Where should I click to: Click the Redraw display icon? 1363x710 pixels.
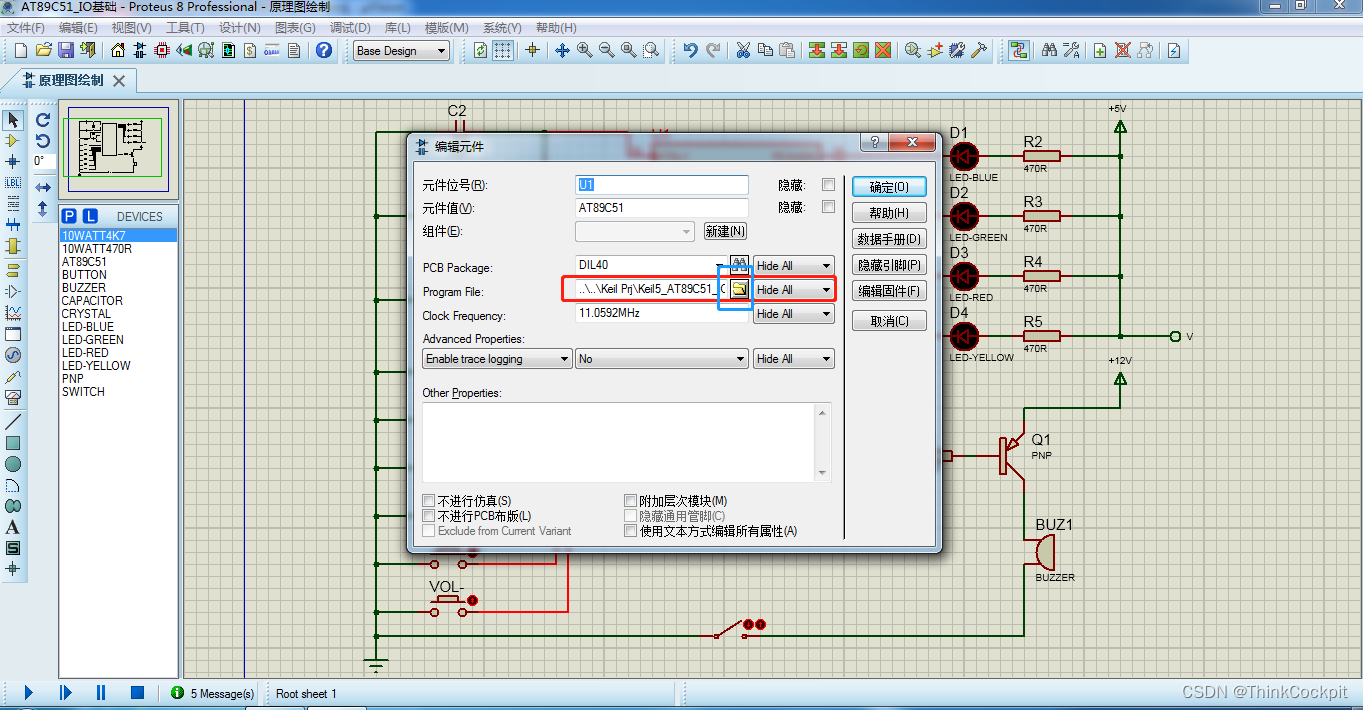tap(481, 50)
